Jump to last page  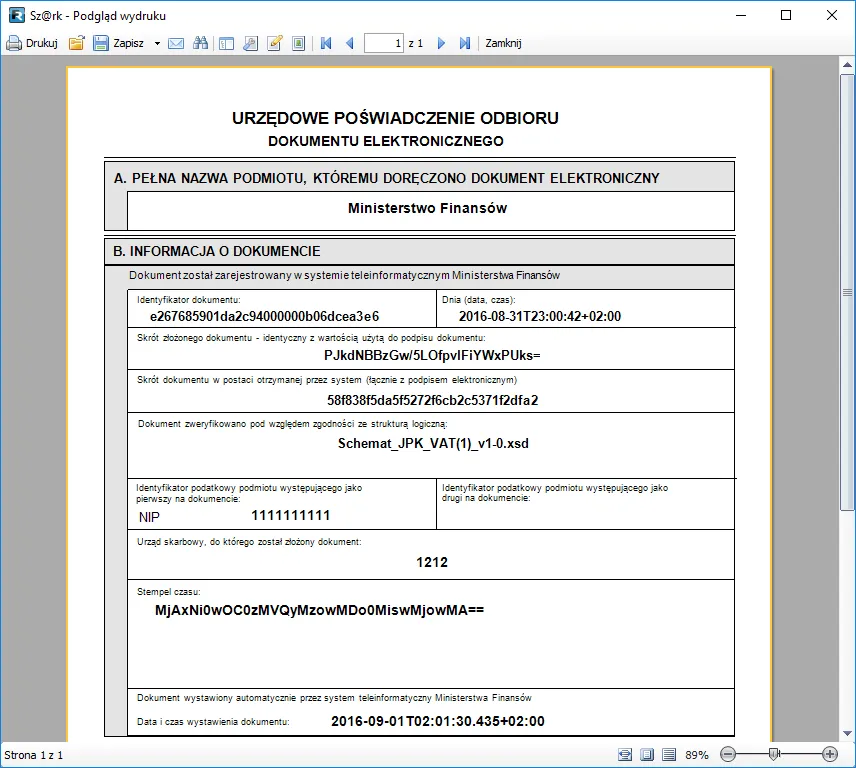tap(464, 43)
